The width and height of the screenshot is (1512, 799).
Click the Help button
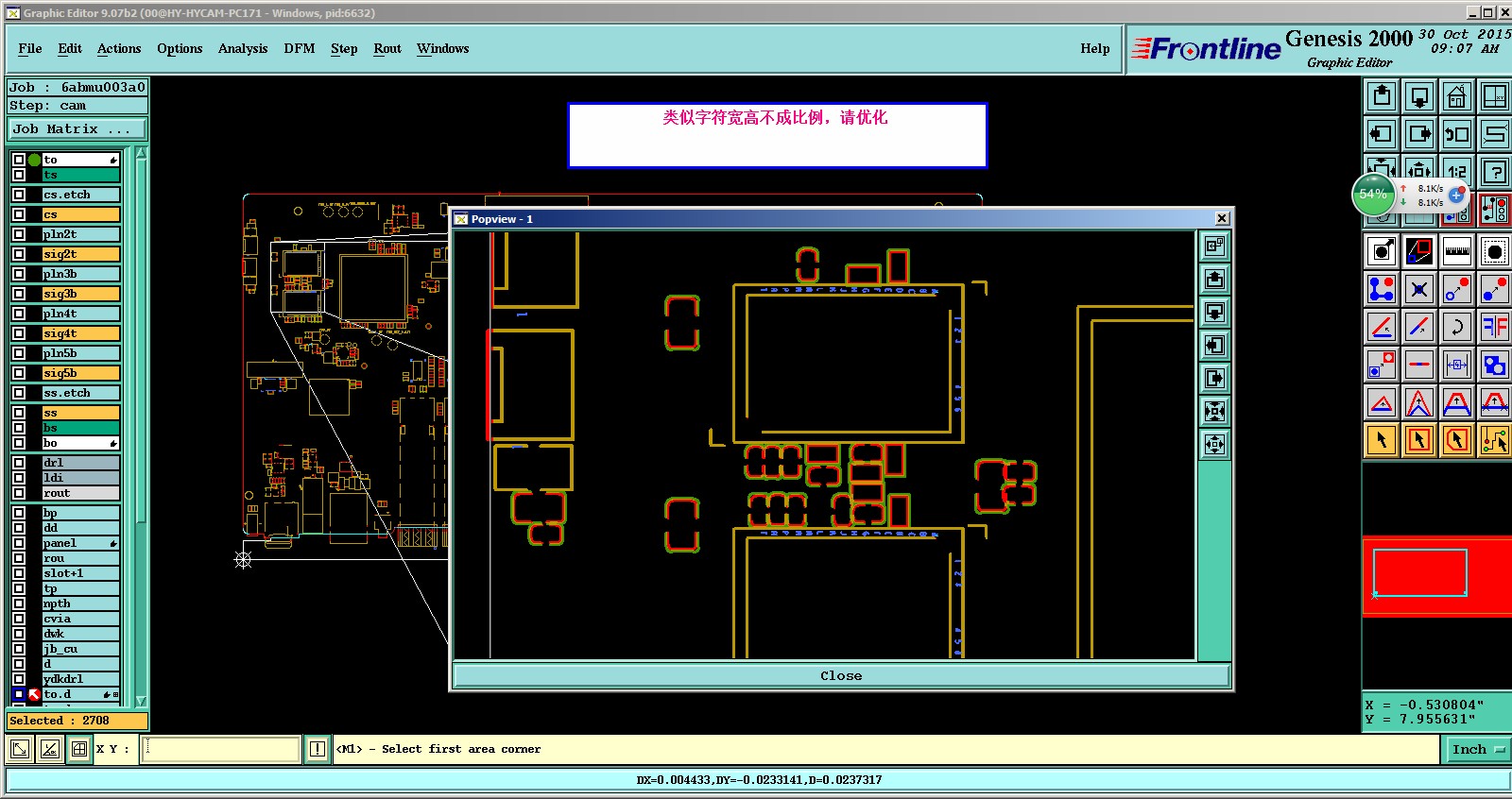[x=1095, y=49]
